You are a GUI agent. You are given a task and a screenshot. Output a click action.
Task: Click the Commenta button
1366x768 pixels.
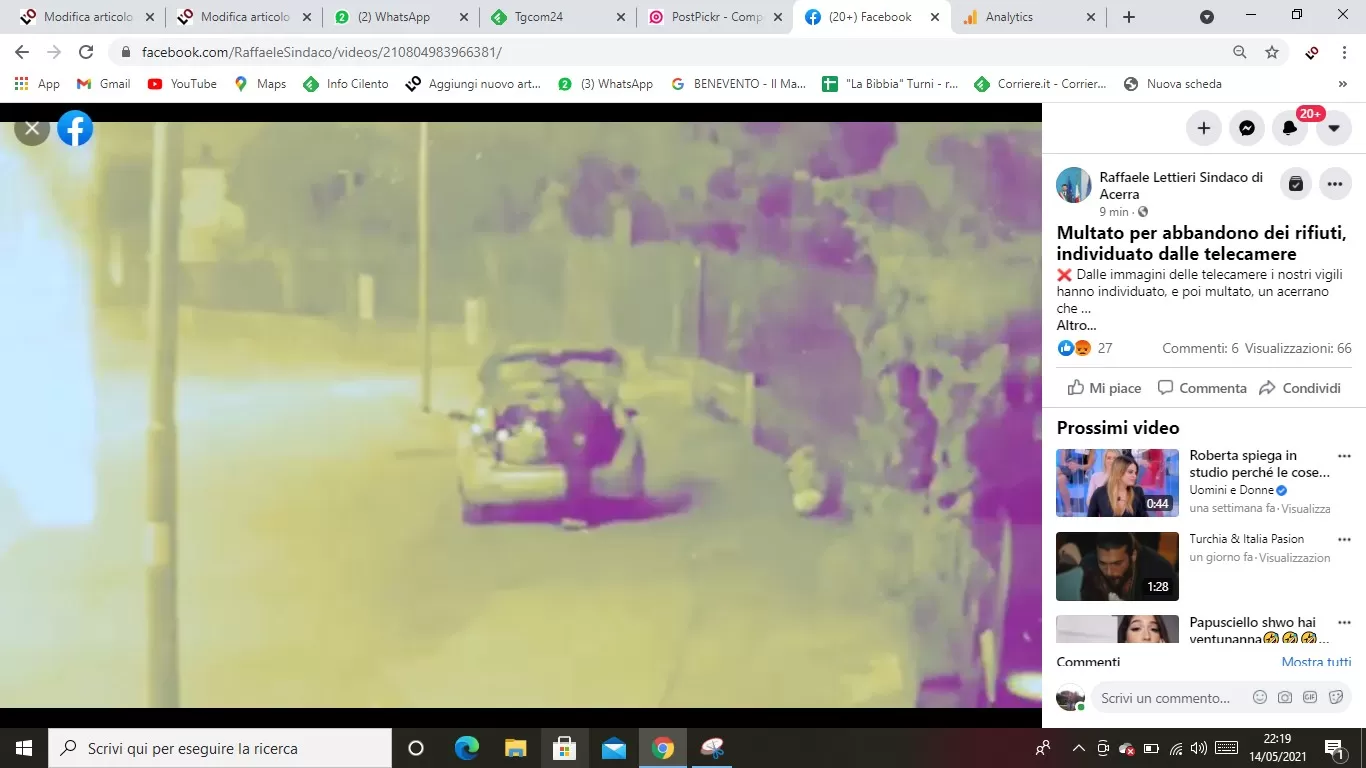[x=1202, y=388]
